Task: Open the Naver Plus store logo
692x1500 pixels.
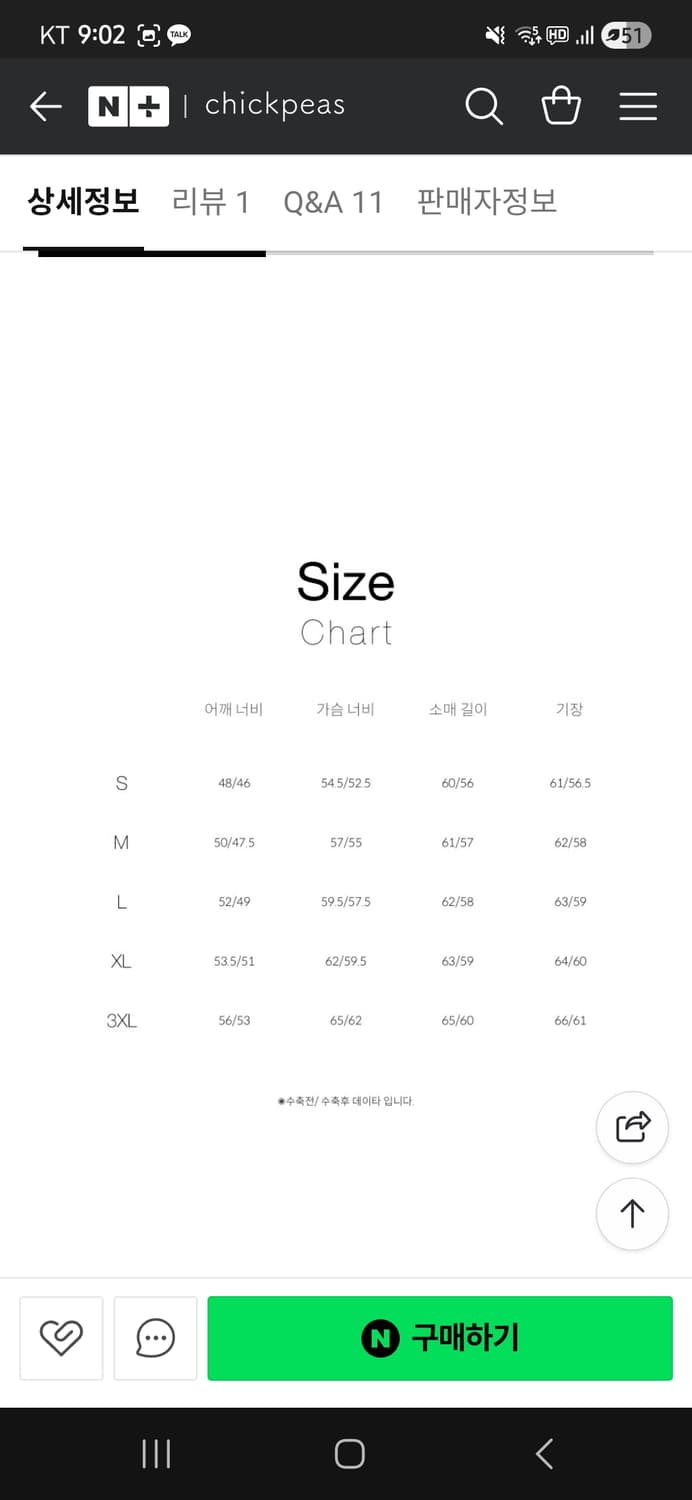Action: pos(128,106)
